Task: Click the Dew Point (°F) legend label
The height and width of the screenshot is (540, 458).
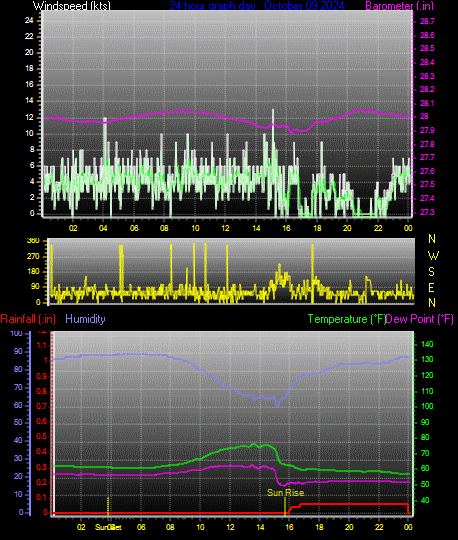Action: (419, 319)
